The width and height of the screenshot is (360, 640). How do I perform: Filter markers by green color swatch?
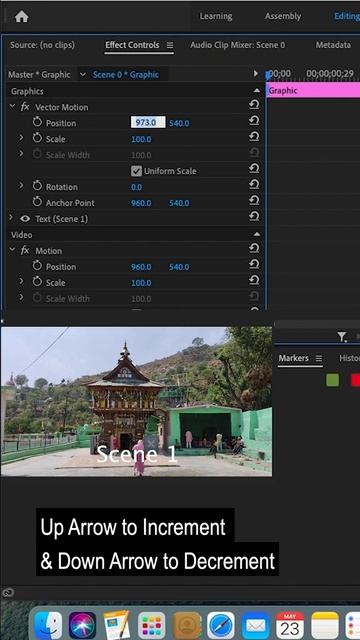[x=332, y=380]
